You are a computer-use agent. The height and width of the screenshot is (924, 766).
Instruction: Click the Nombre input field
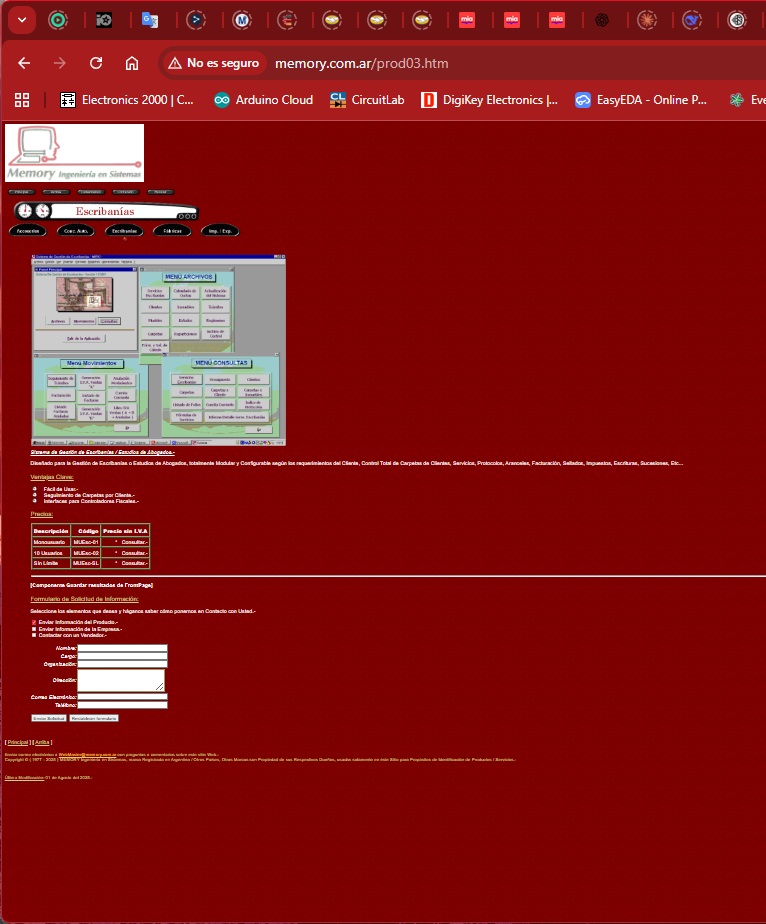tap(123, 648)
